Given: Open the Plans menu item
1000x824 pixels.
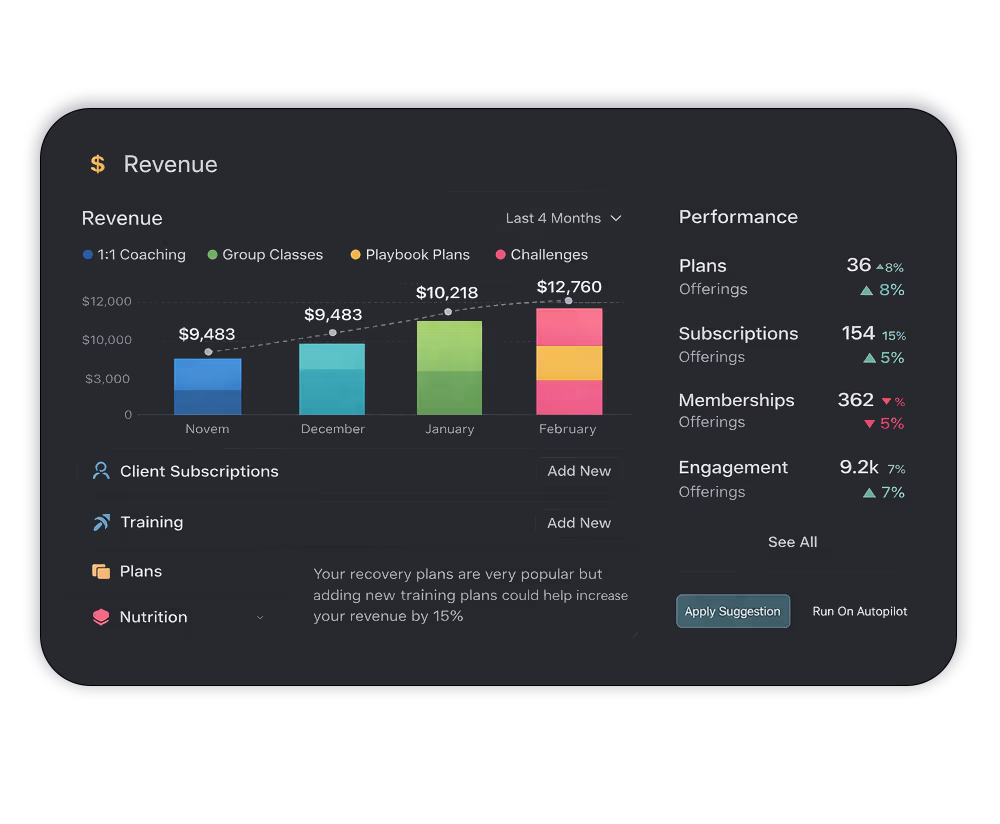Looking at the screenshot, I should pyautogui.click(x=141, y=572).
